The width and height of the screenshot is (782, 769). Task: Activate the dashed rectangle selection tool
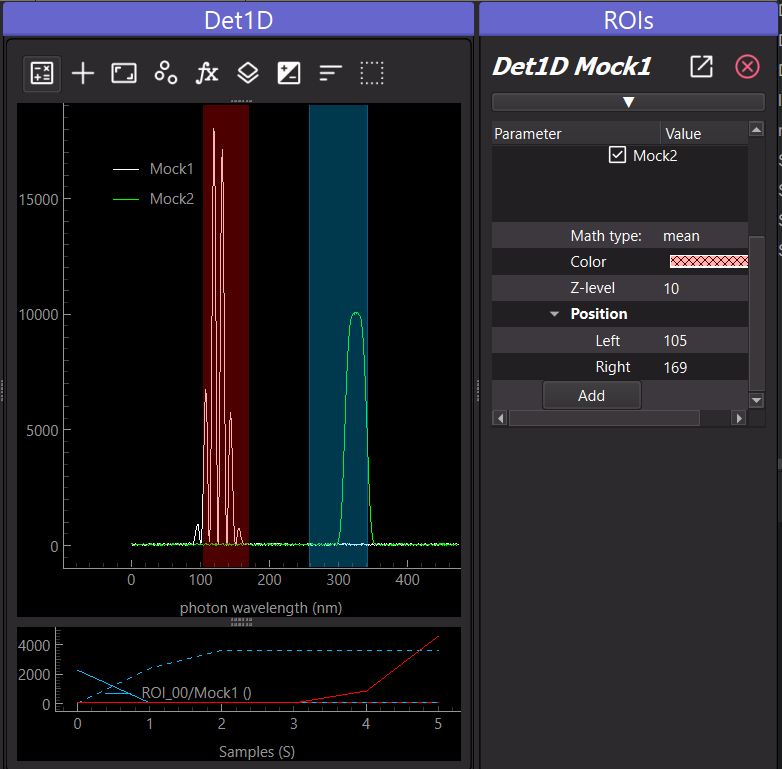point(372,73)
